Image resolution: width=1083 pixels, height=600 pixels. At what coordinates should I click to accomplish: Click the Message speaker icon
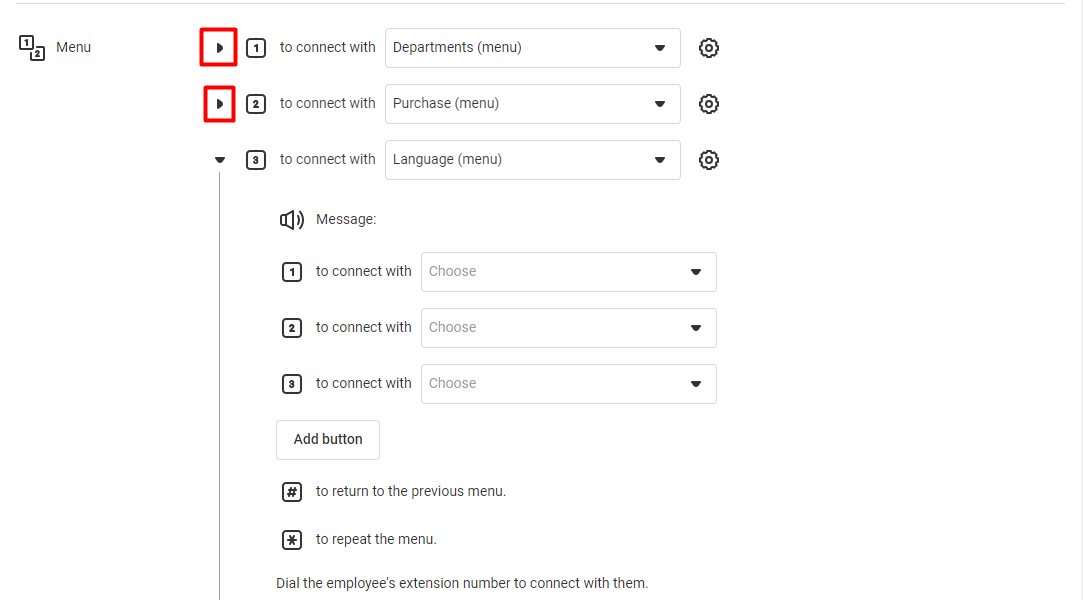[x=291, y=220]
